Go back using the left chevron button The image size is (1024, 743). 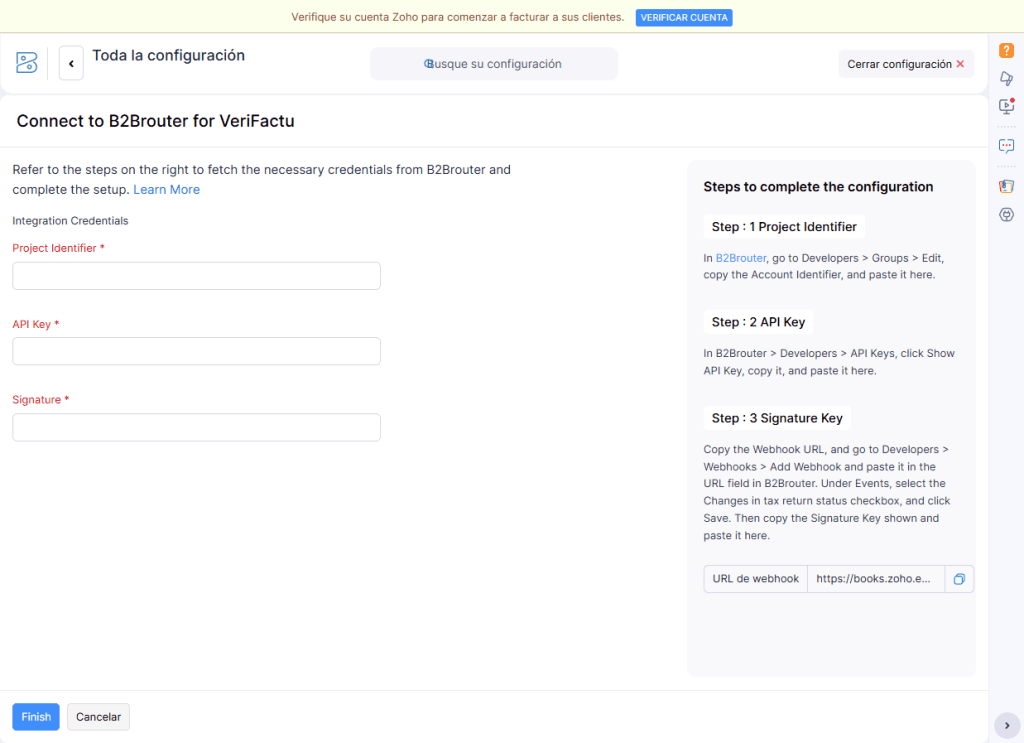click(71, 63)
